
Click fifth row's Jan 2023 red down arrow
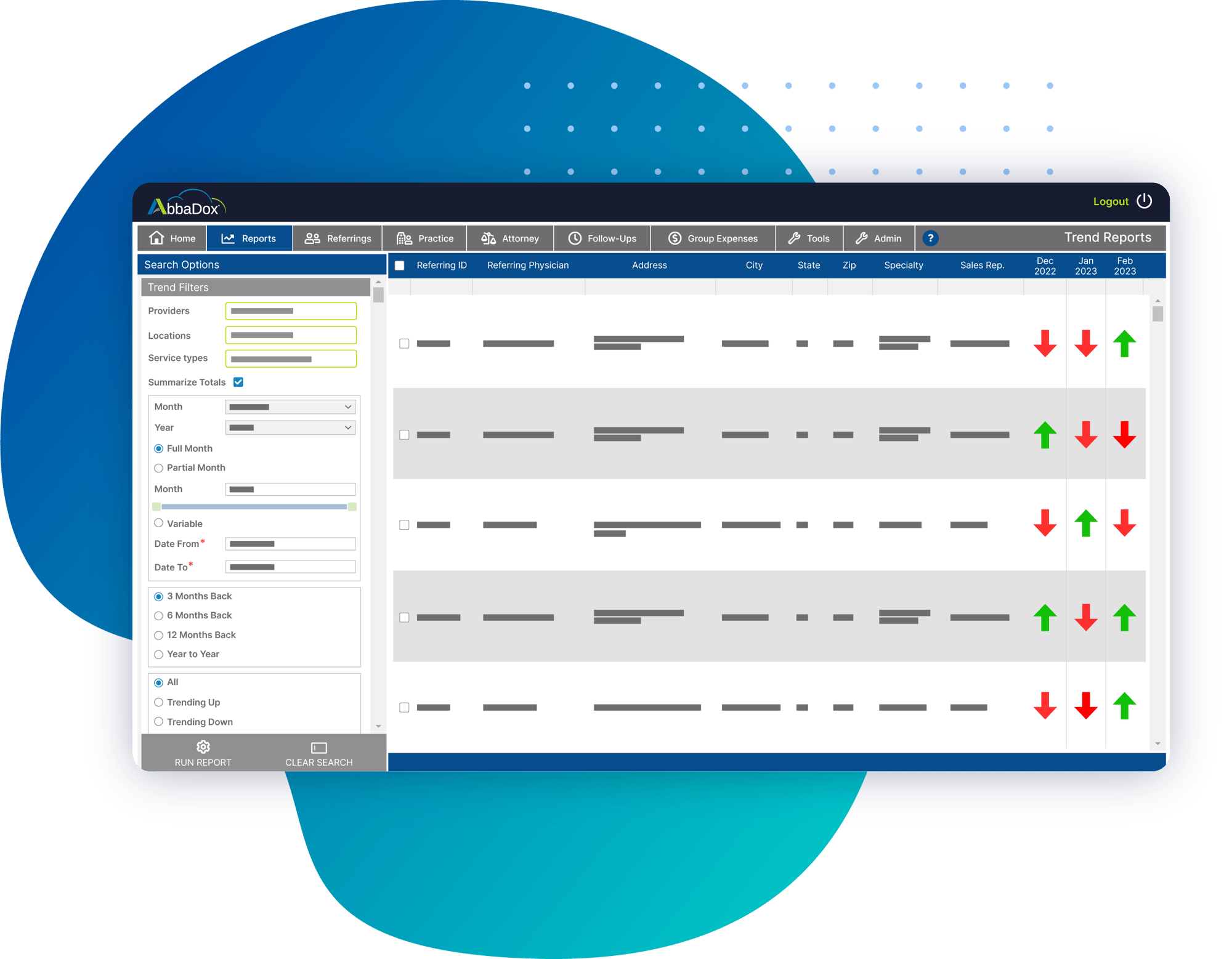click(x=1085, y=706)
